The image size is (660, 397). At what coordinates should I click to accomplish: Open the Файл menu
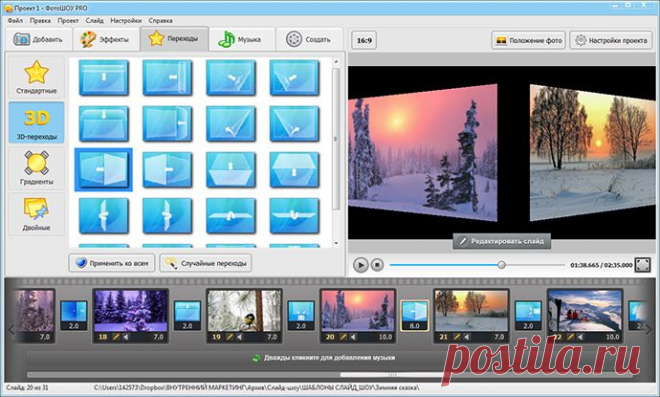pyautogui.click(x=15, y=20)
